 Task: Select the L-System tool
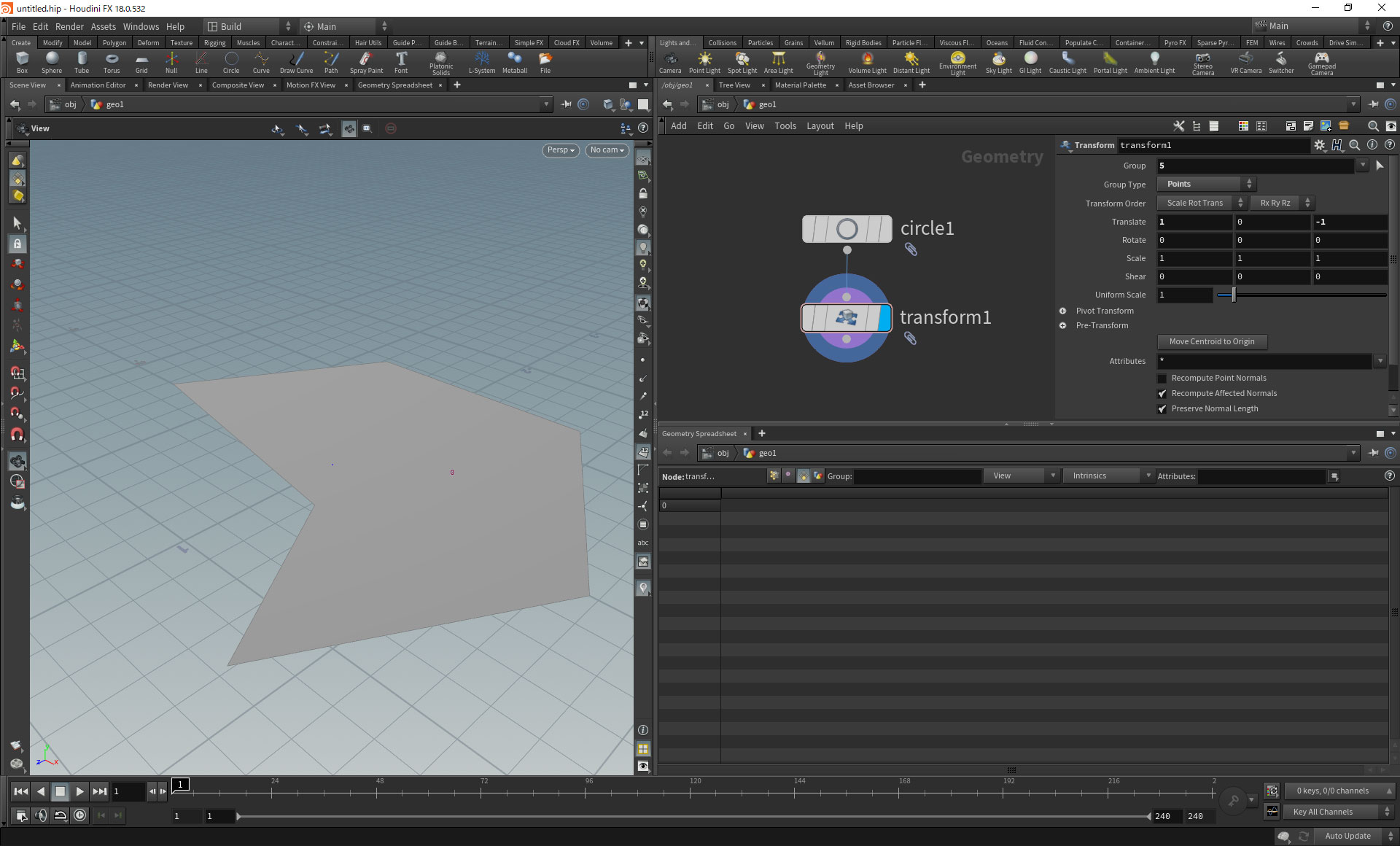[482, 63]
